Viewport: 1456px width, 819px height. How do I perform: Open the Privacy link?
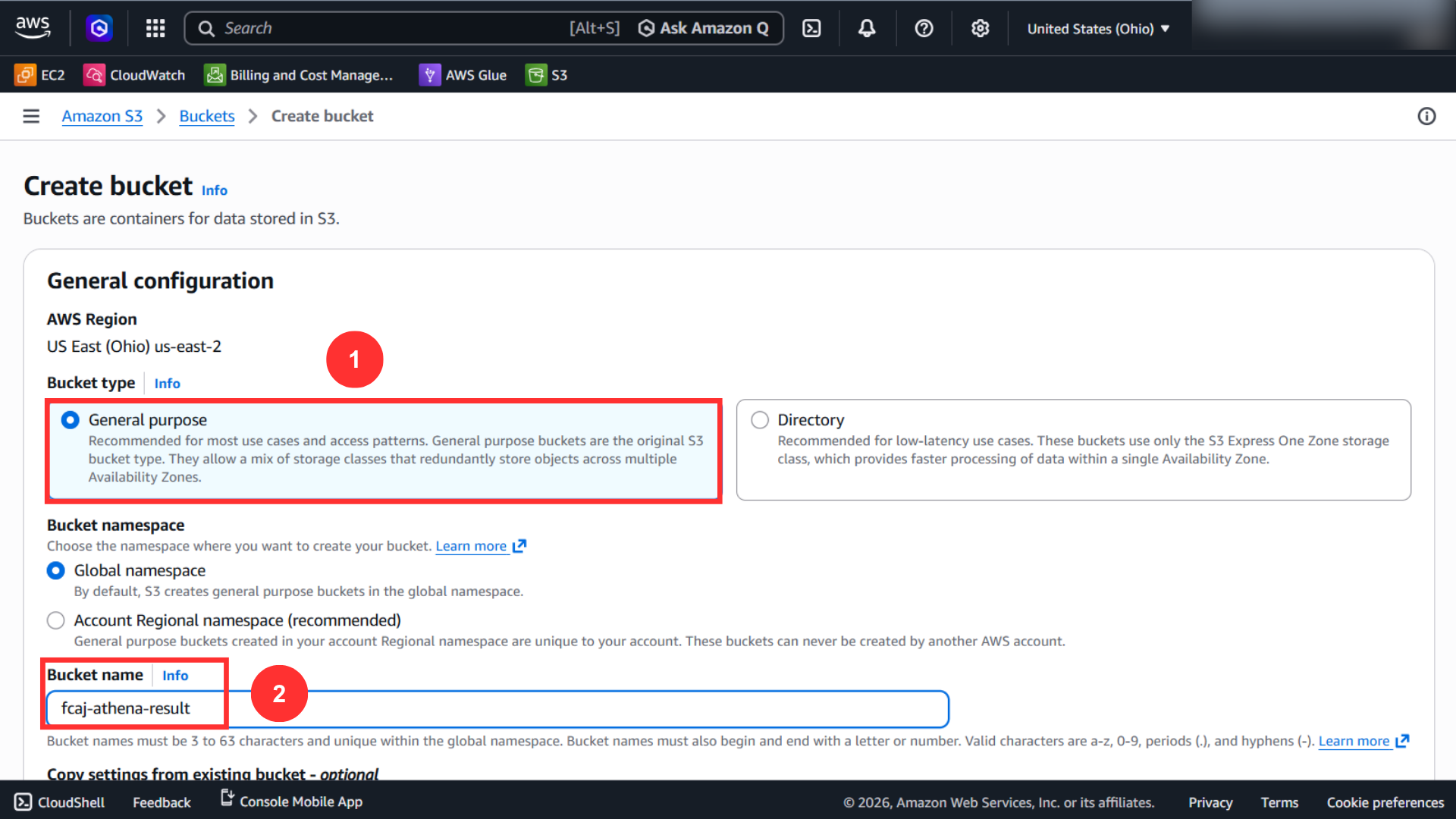[x=1210, y=802]
